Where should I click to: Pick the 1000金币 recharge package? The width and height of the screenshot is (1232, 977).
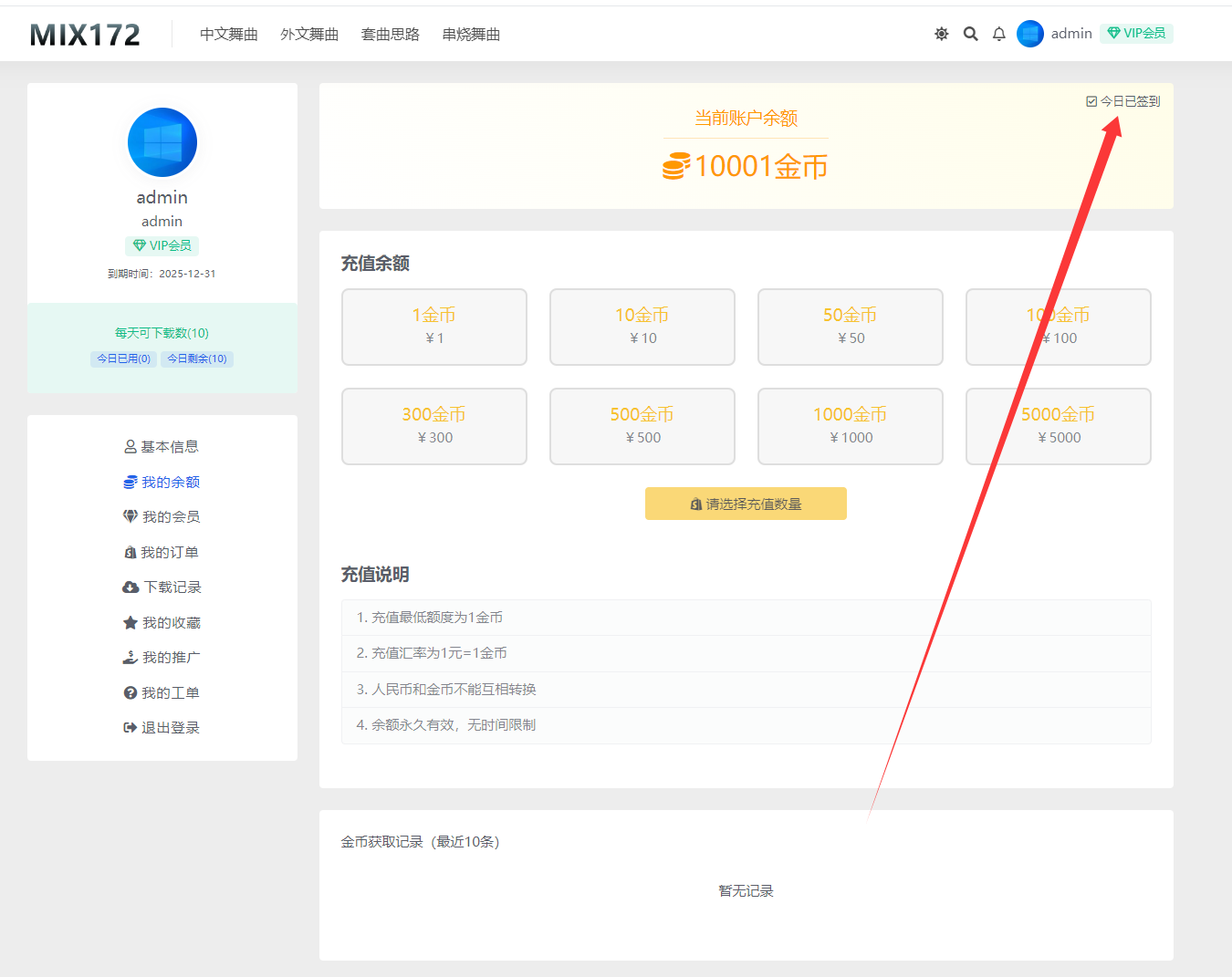pos(851,426)
